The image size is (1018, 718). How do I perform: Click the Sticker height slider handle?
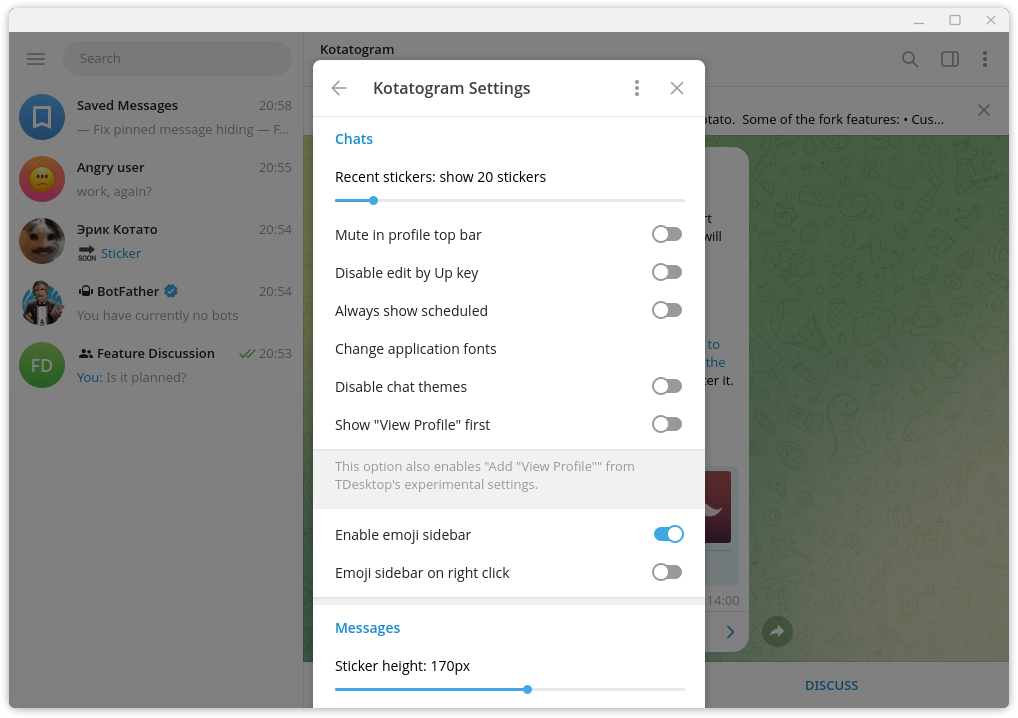tap(527, 689)
